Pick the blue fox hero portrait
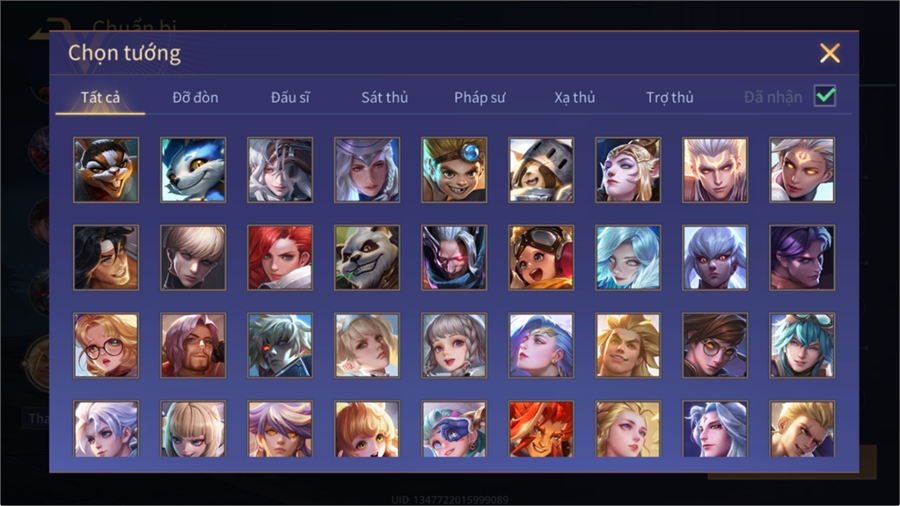 tap(193, 170)
